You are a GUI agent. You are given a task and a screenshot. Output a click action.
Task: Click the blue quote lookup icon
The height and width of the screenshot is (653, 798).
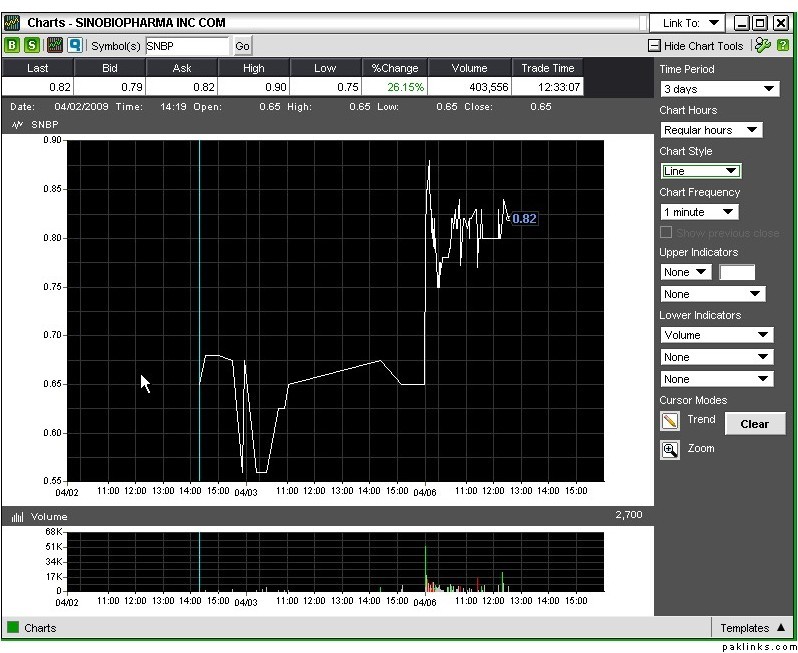pos(75,45)
